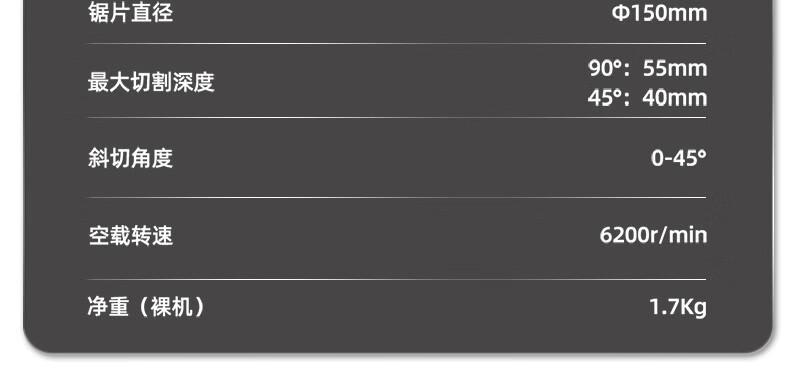Click the dark spec card's bottom margin

pyautogui.click(x=397, y=337)
